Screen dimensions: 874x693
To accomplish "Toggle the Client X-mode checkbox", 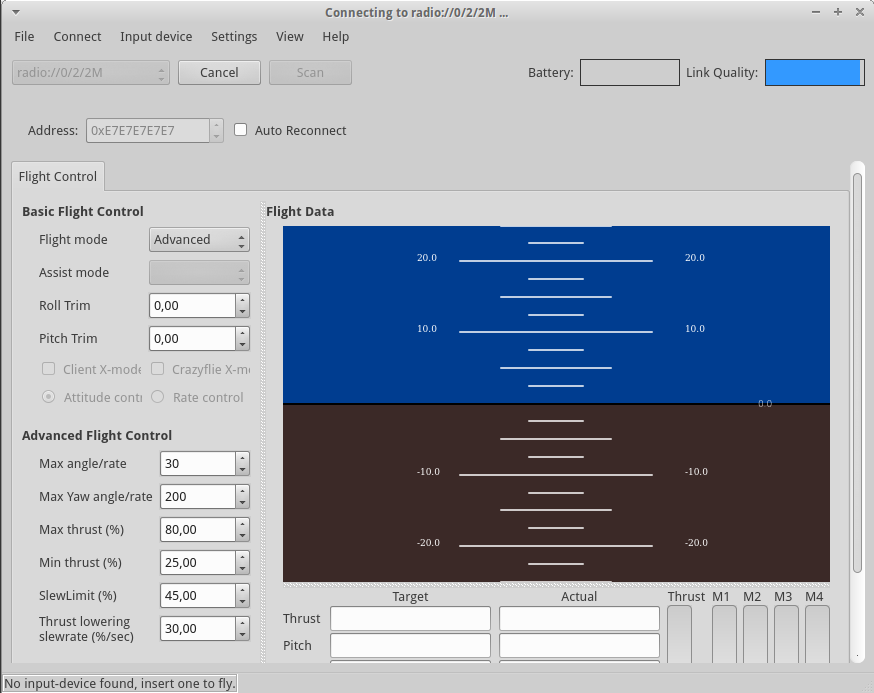I will pyautogui.click(x=47, y=369).
